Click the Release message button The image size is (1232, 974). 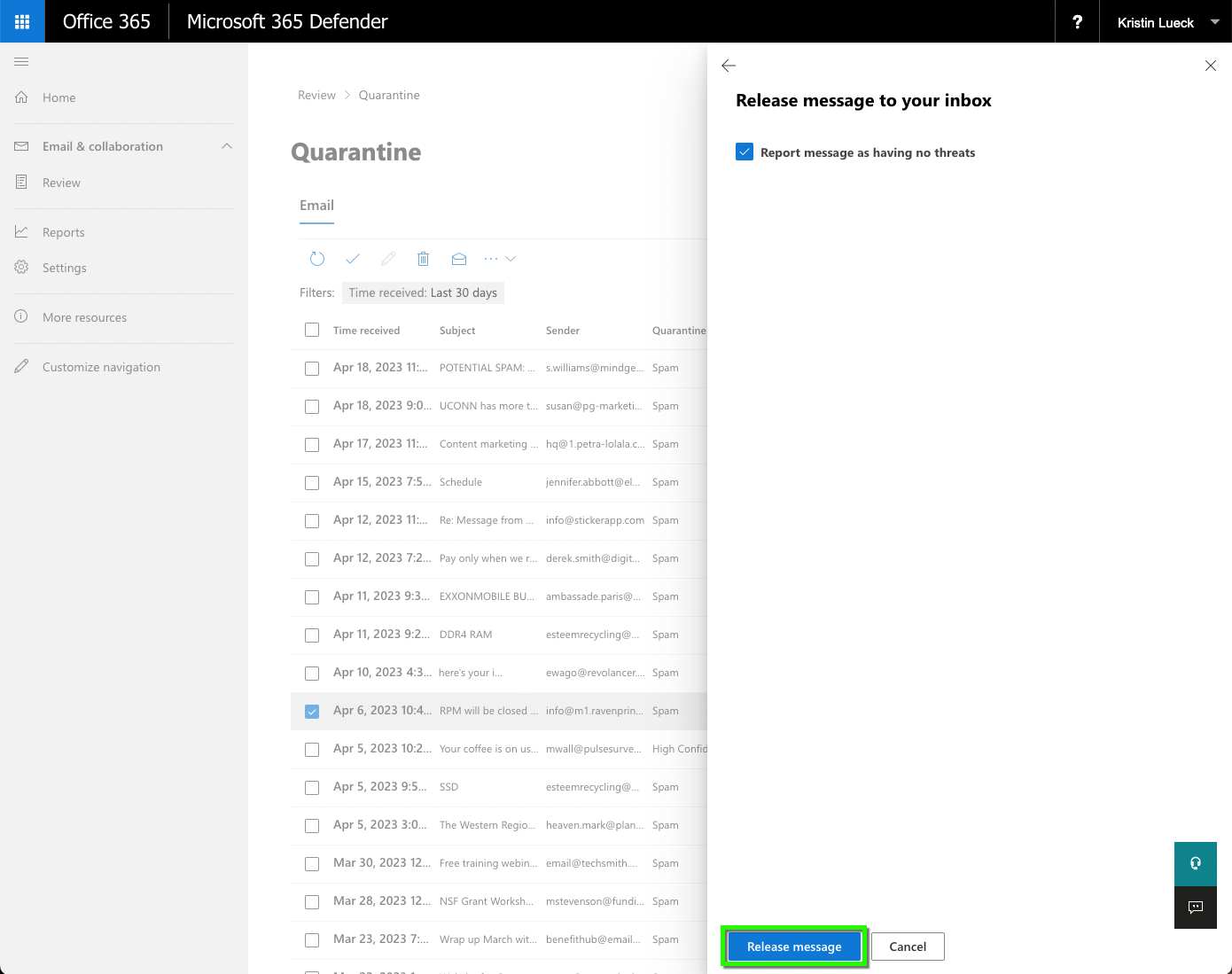(x=793, y=946)
